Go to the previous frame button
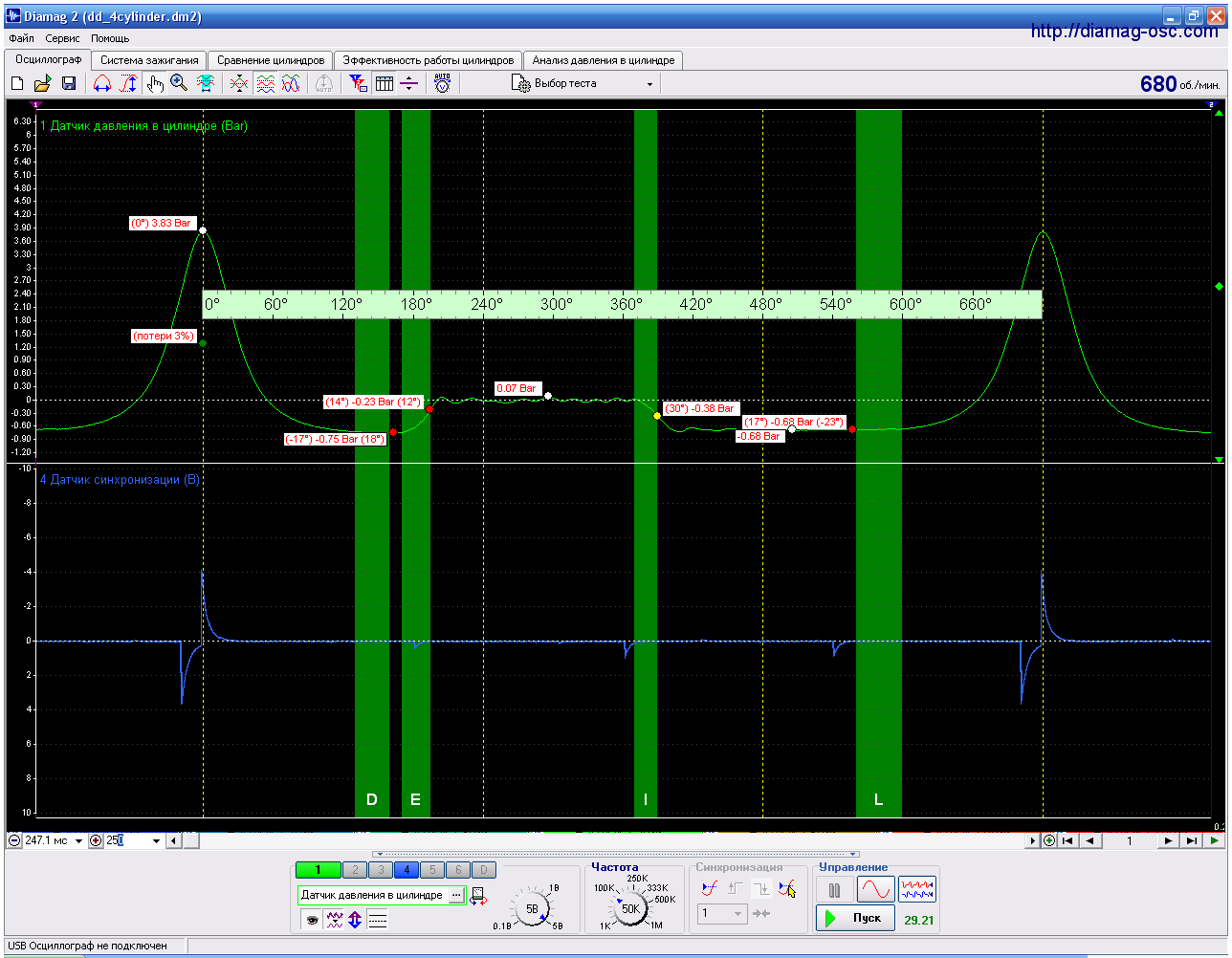 (1089, 841)
